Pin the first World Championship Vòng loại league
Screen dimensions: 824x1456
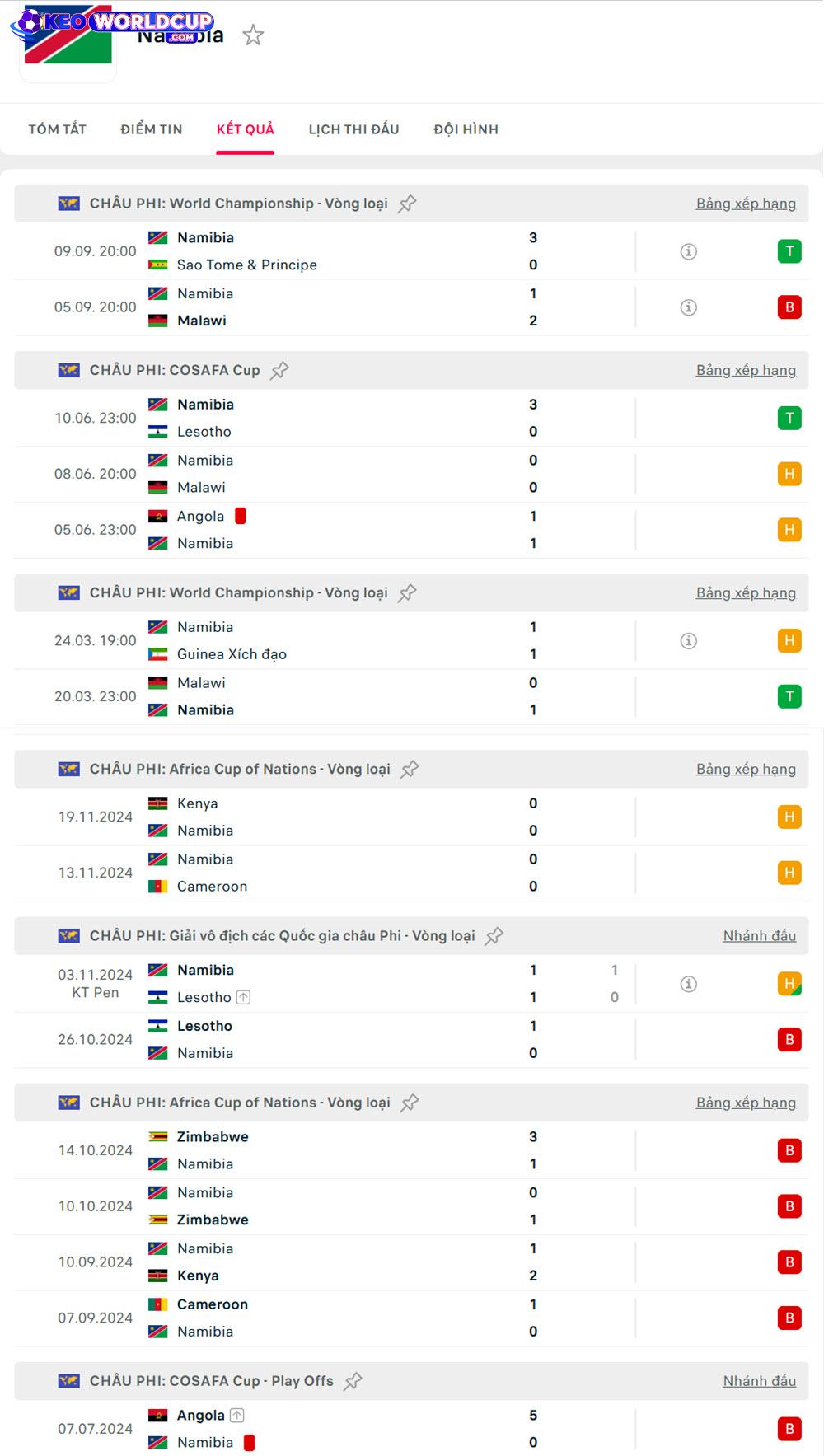click(x=407, y=204)
